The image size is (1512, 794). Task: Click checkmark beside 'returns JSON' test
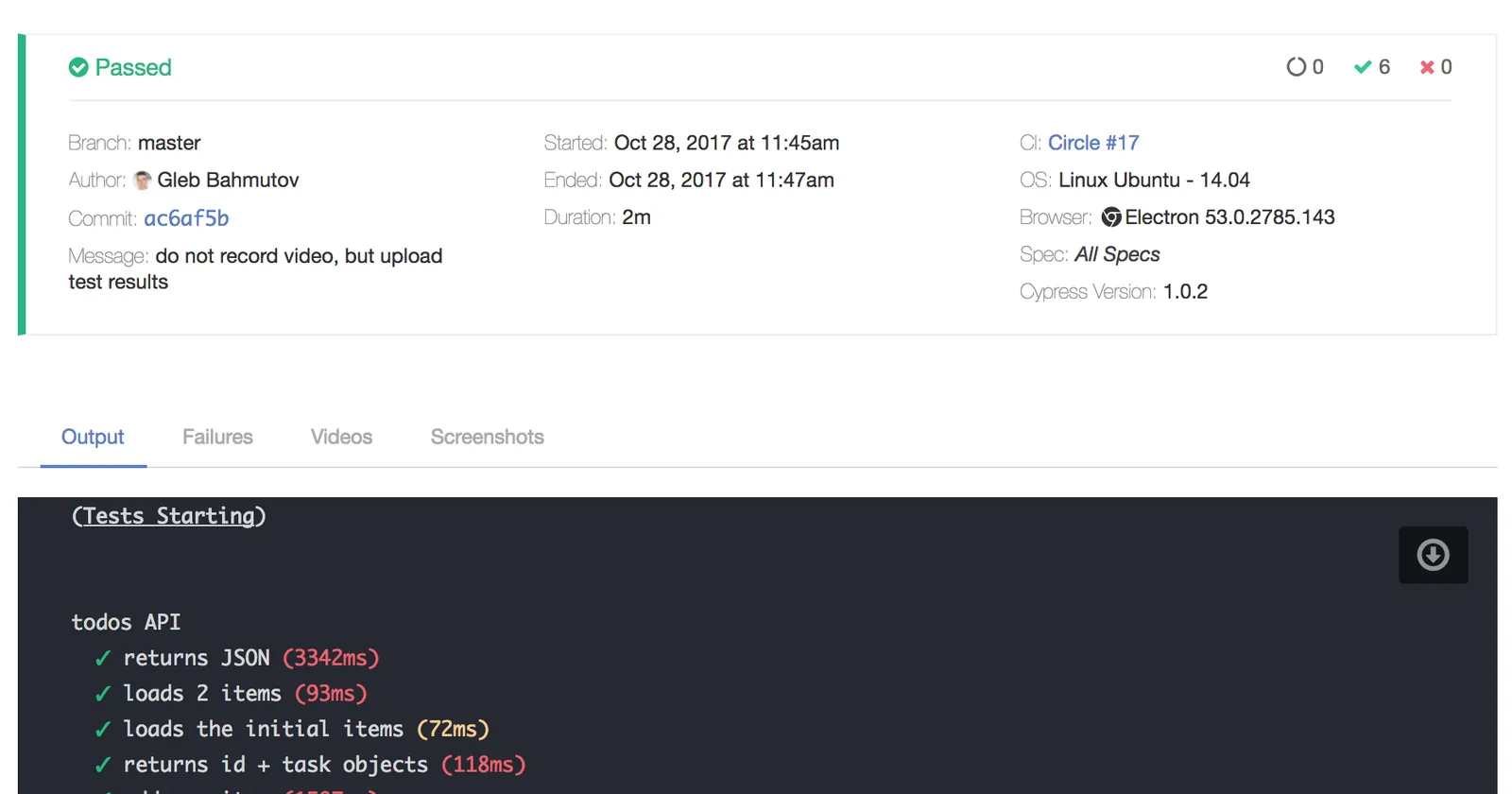coord(103,659)
